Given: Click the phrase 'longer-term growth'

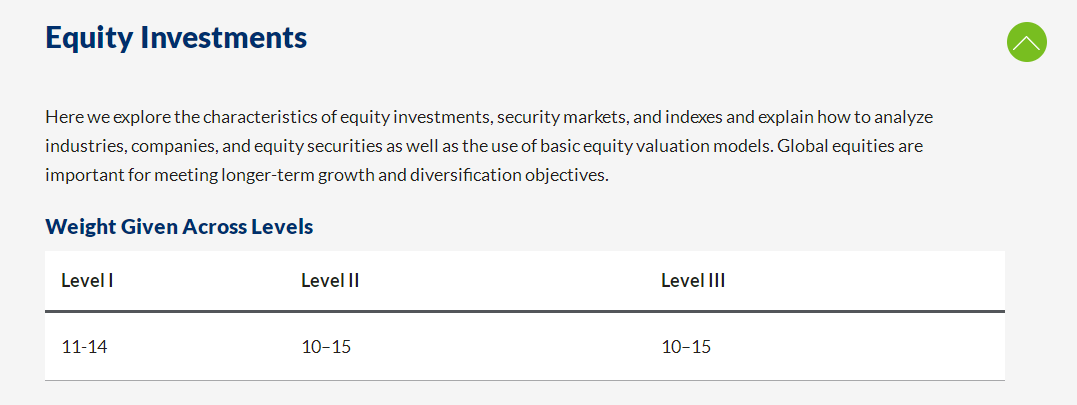Looking at the screenshot, I should click(x=297, y=175).
